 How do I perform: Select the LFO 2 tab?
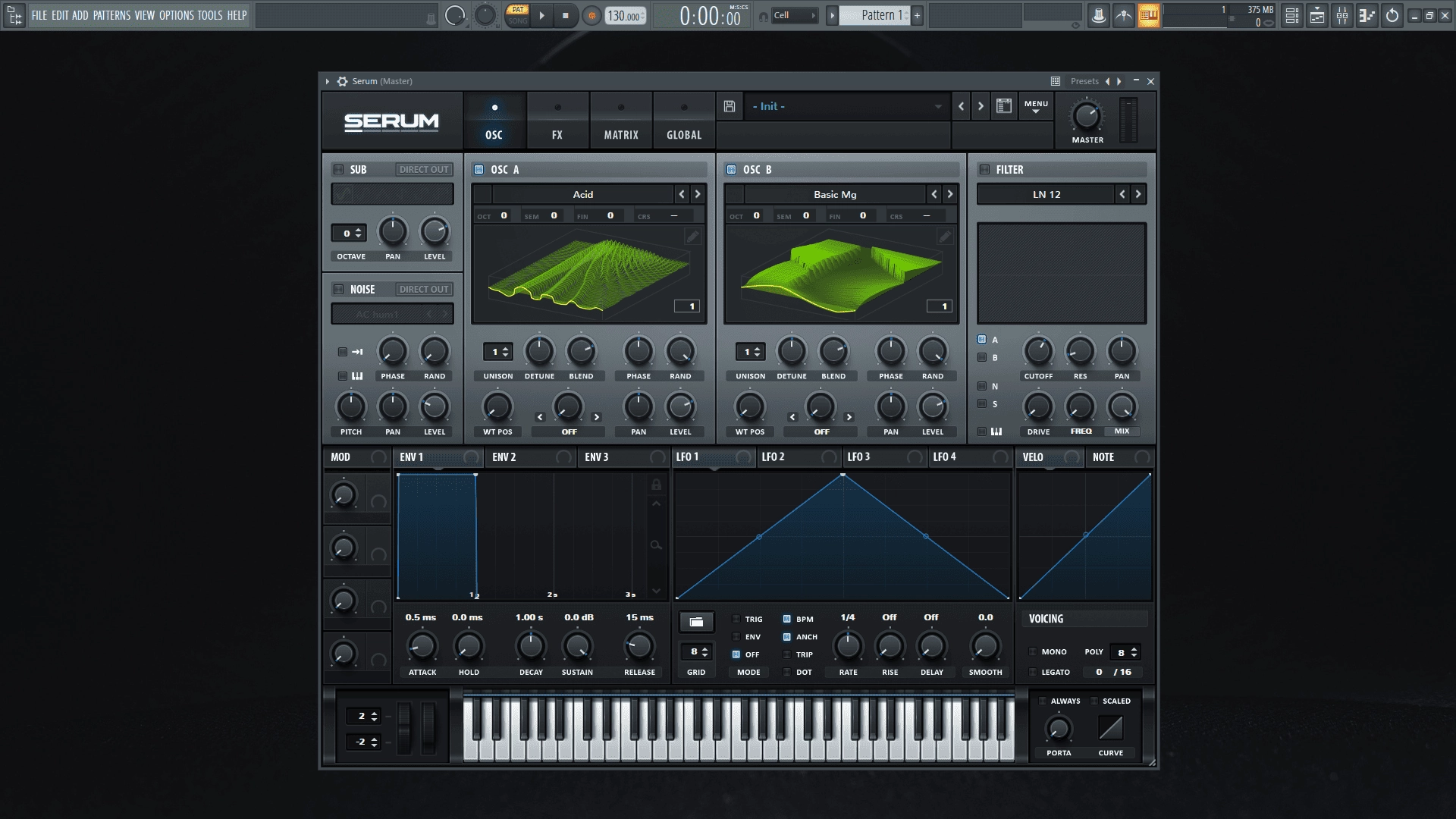[x=799, y=457]
